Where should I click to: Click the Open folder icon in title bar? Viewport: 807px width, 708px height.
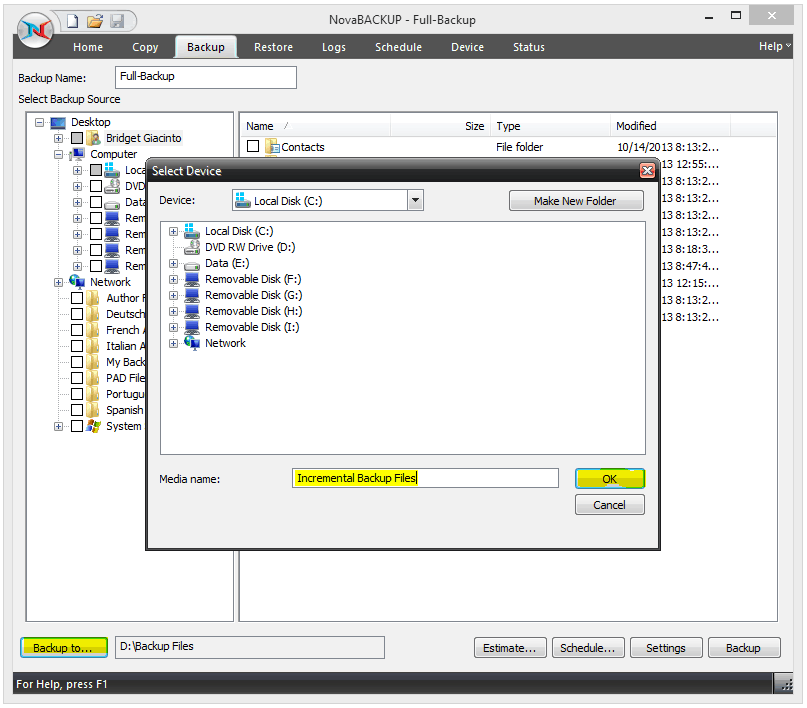(x=95, y=20)
